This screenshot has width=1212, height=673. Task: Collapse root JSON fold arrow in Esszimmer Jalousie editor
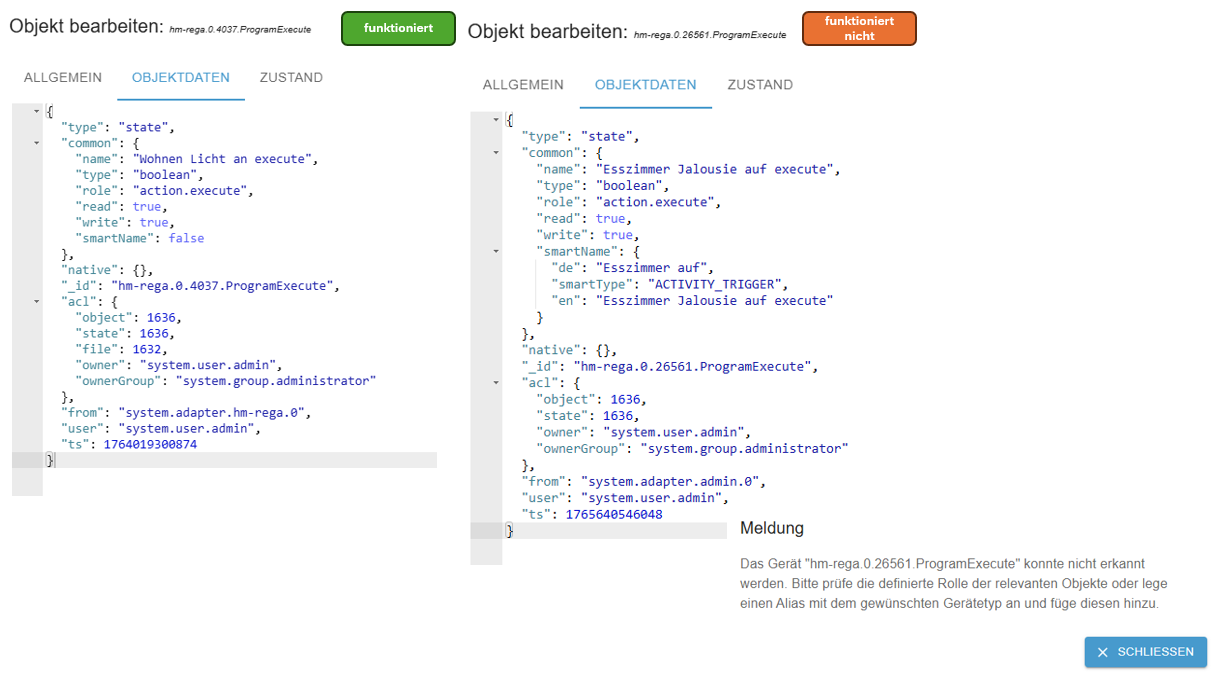[x=496, y=120]
